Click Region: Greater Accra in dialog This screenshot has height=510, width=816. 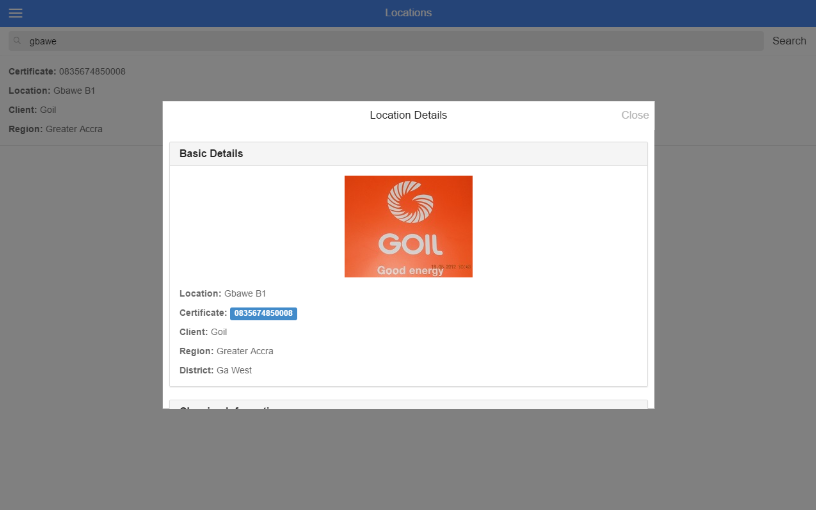coord(226,351)
